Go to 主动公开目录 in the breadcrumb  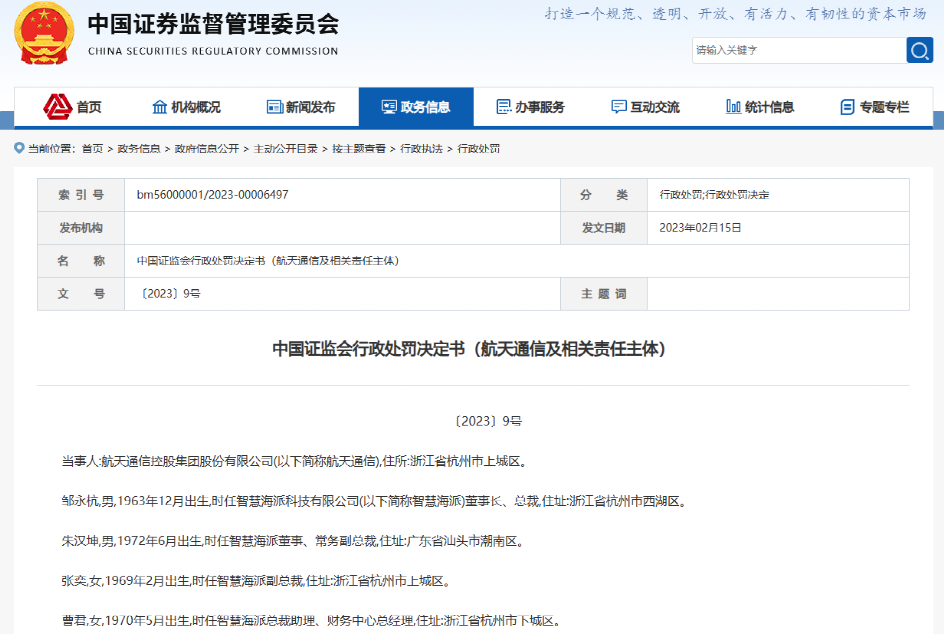pyautogui.click(x=285, y=149)
